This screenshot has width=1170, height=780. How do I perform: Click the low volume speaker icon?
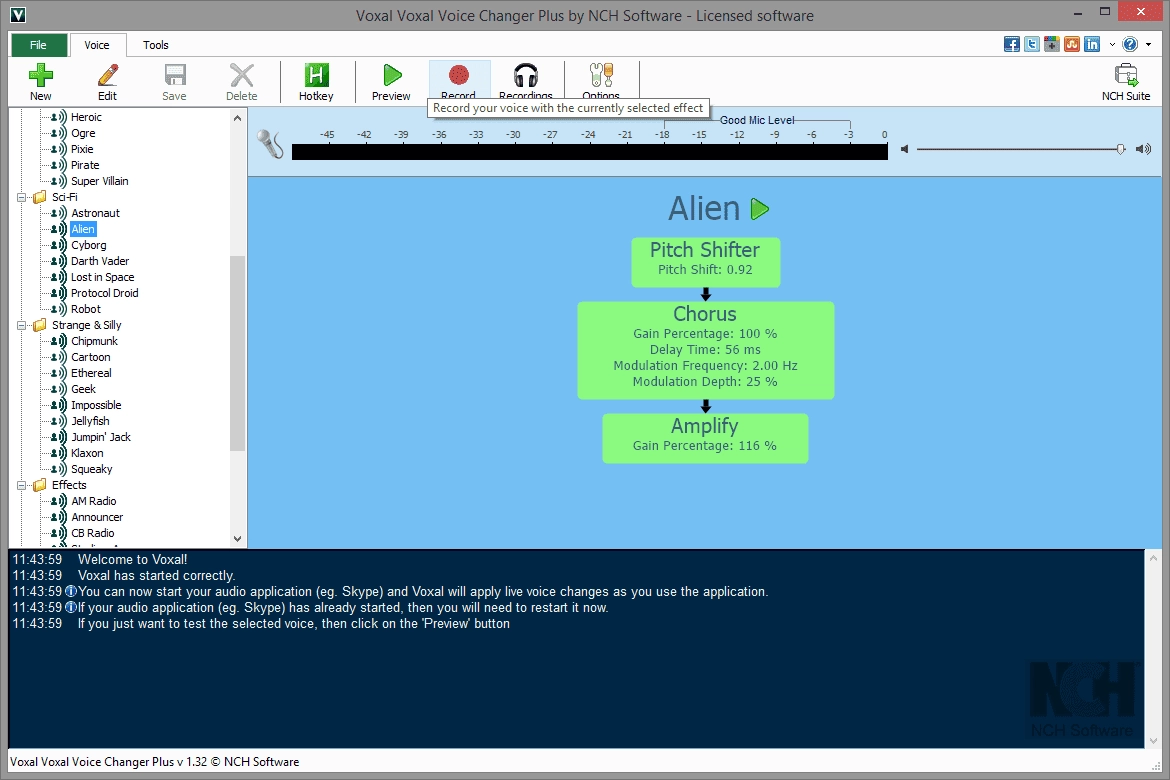(x=904, y=149)
